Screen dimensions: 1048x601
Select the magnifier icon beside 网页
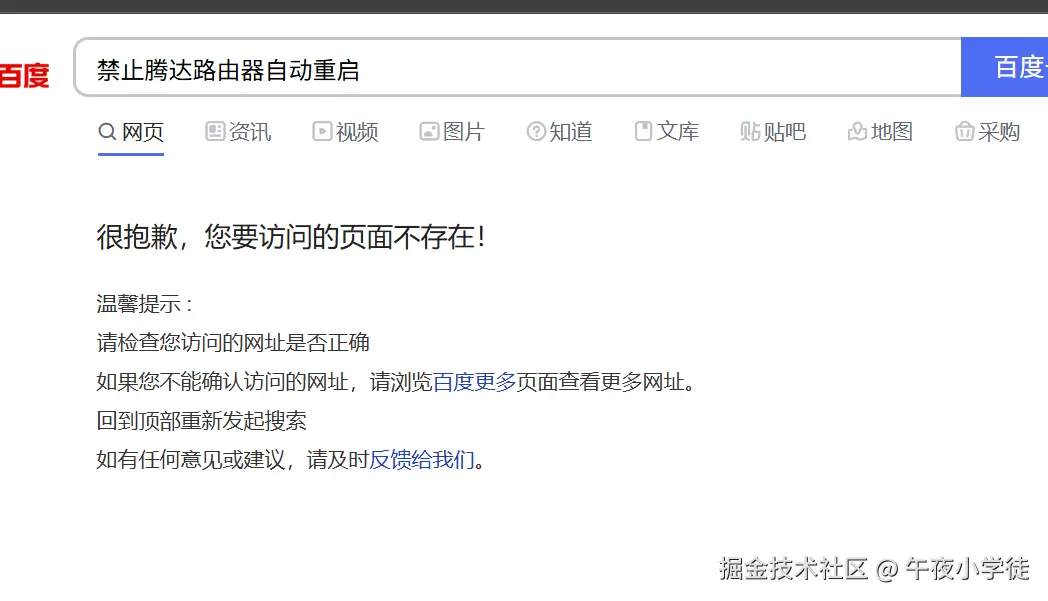click(x=105, y=132)
